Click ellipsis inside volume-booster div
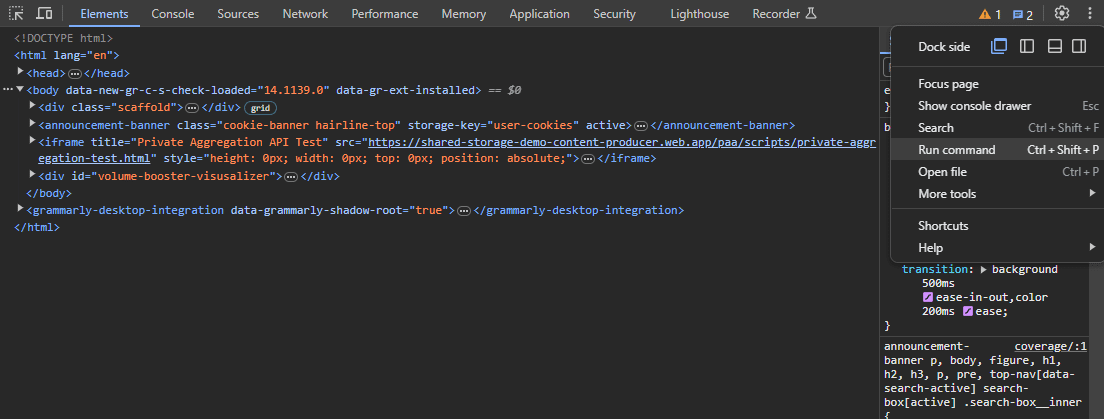The height and width of the screenshot is (419, 1104). coord(291,177)
